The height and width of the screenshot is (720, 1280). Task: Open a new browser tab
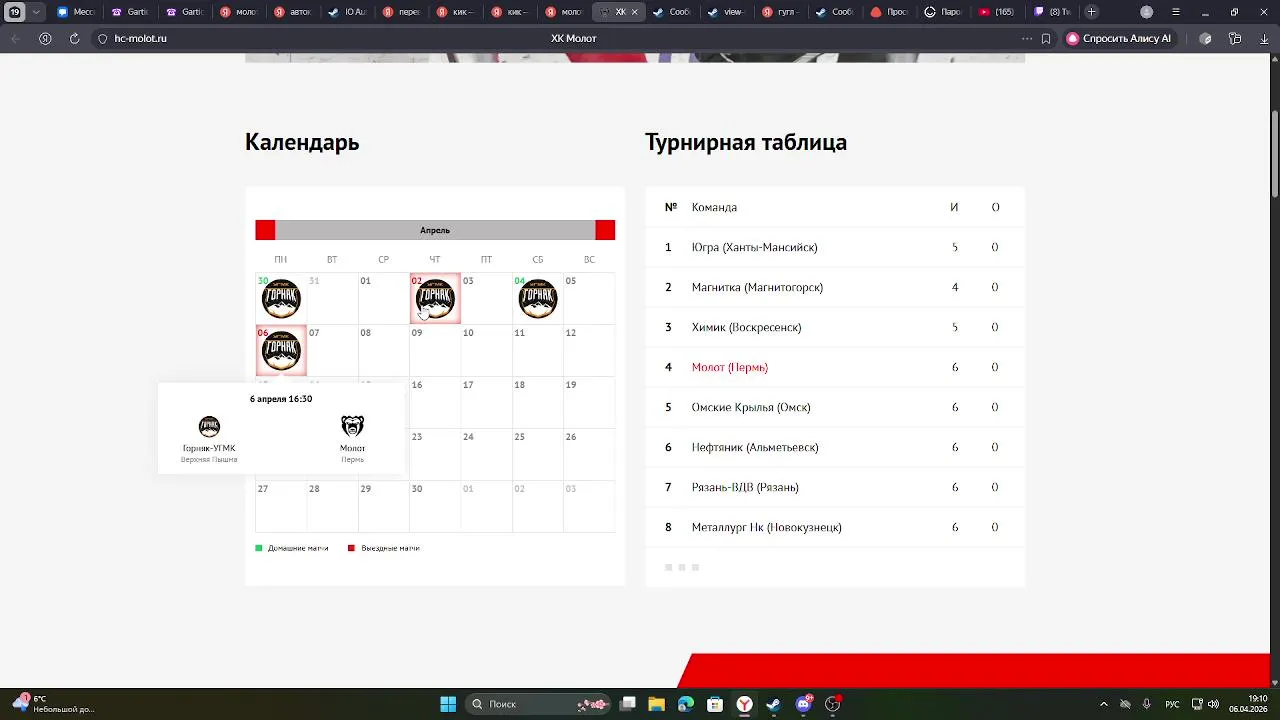tap(1091, 12)
